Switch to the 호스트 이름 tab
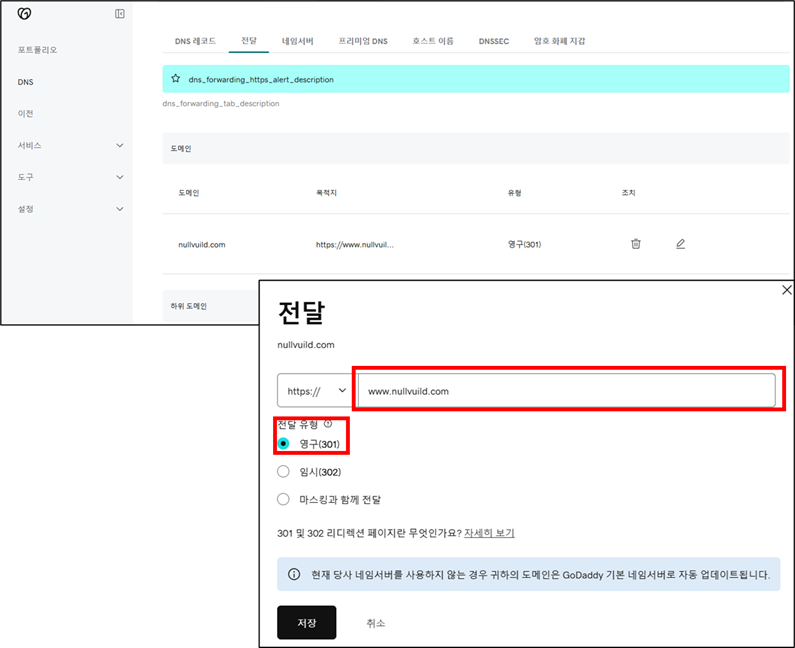Screen dimensions: 795x648 coord(433,41)
